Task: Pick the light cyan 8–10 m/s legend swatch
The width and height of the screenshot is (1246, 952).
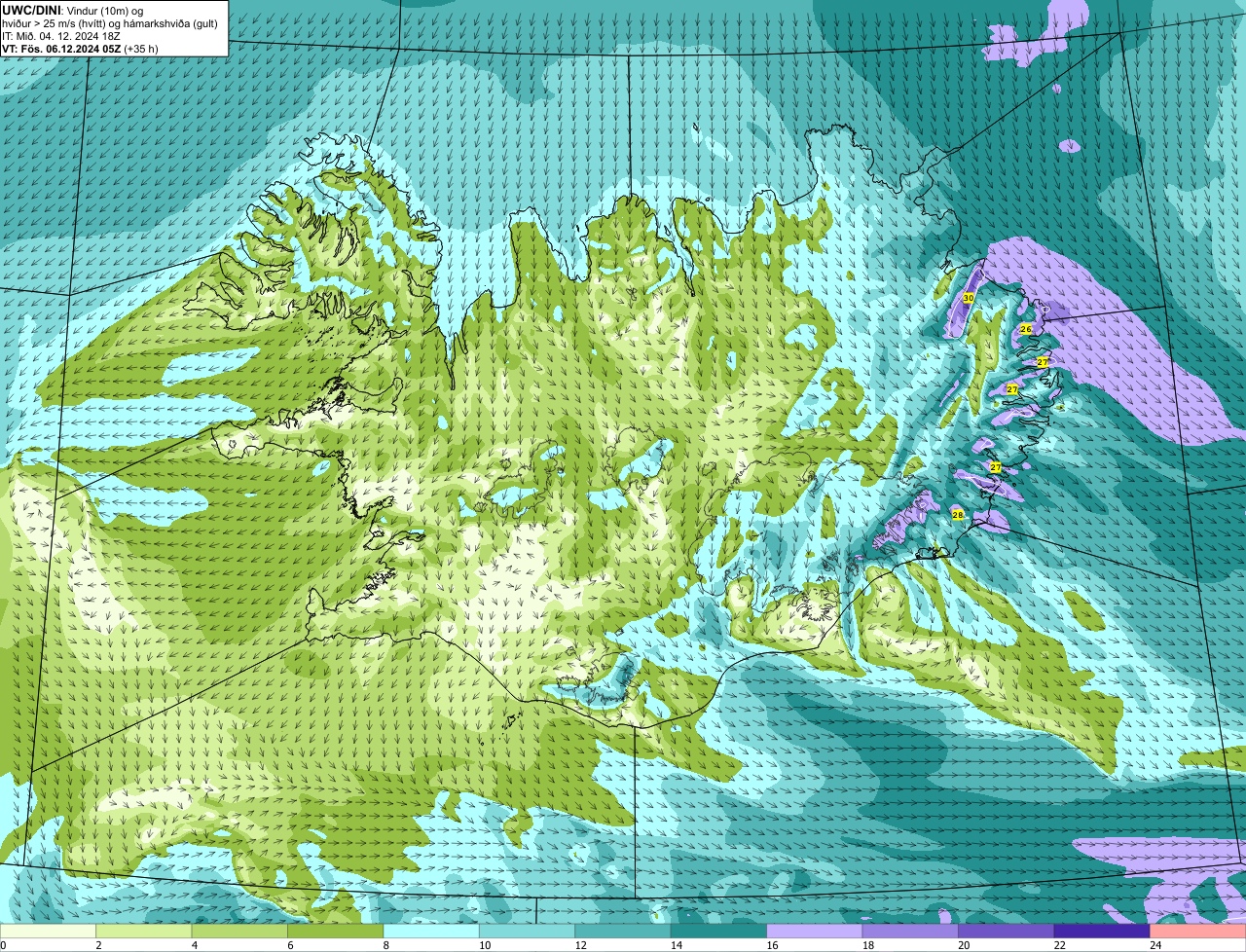Action: pyautogui.click(x=431, y=932)
